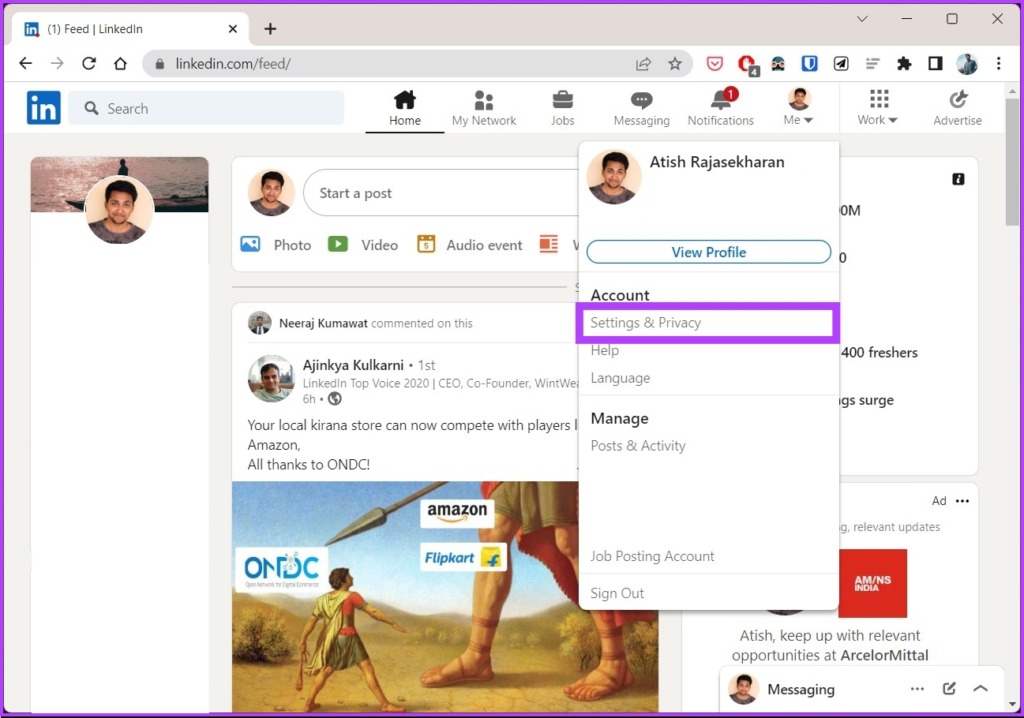
Task: Click the profile picture in Me menu
Action: point(614,177)
